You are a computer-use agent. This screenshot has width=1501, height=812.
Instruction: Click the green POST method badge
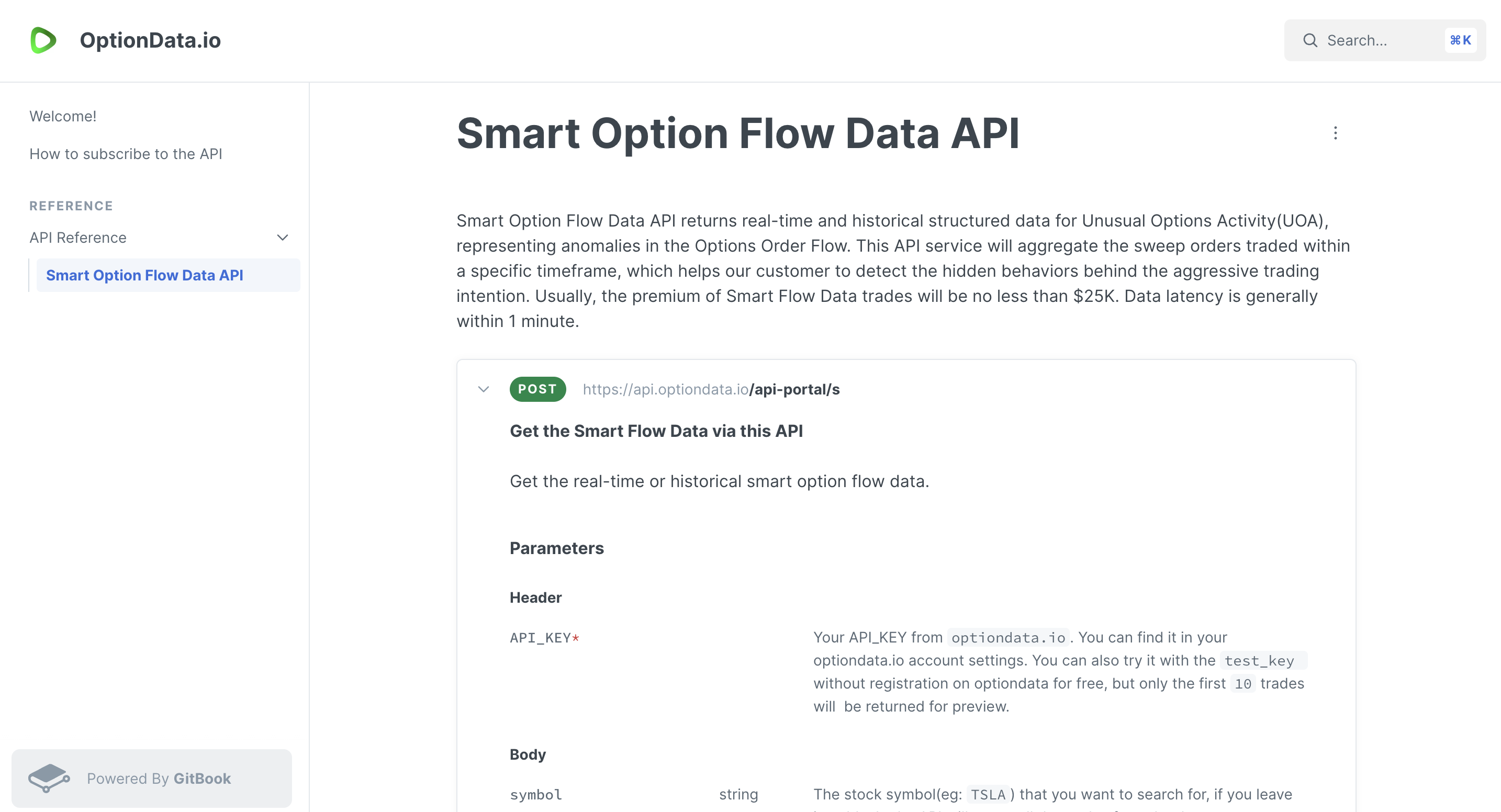coord(537,389)
